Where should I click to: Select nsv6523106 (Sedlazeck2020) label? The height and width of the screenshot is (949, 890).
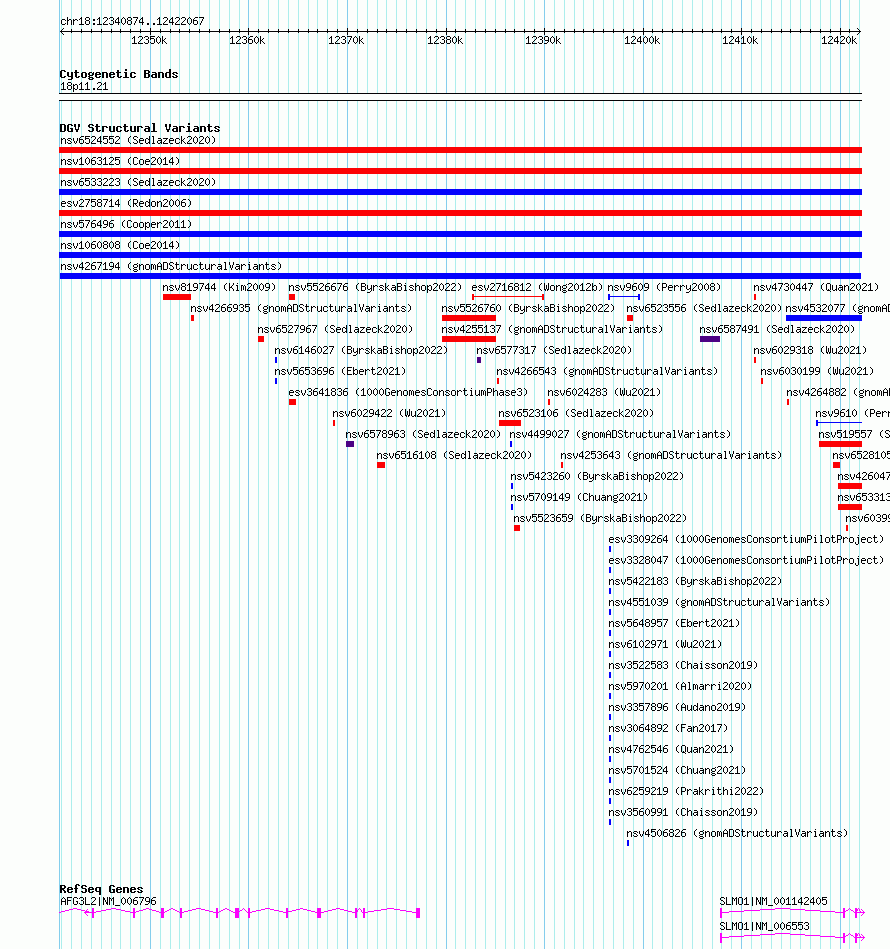(x=576, y=413)
